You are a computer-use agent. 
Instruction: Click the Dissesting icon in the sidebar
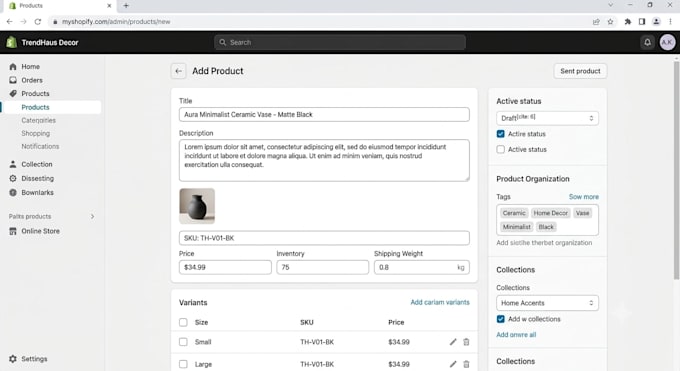click(x=13, y=178)
